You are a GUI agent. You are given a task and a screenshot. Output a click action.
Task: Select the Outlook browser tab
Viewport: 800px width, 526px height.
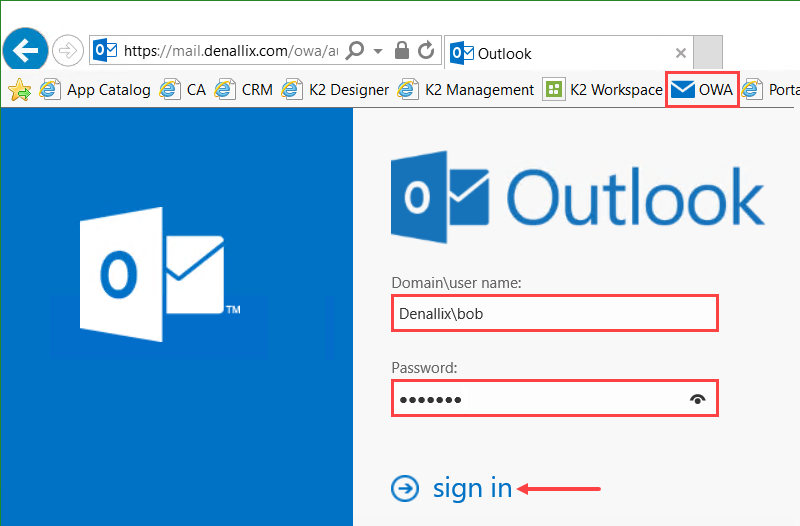(569, 53)
